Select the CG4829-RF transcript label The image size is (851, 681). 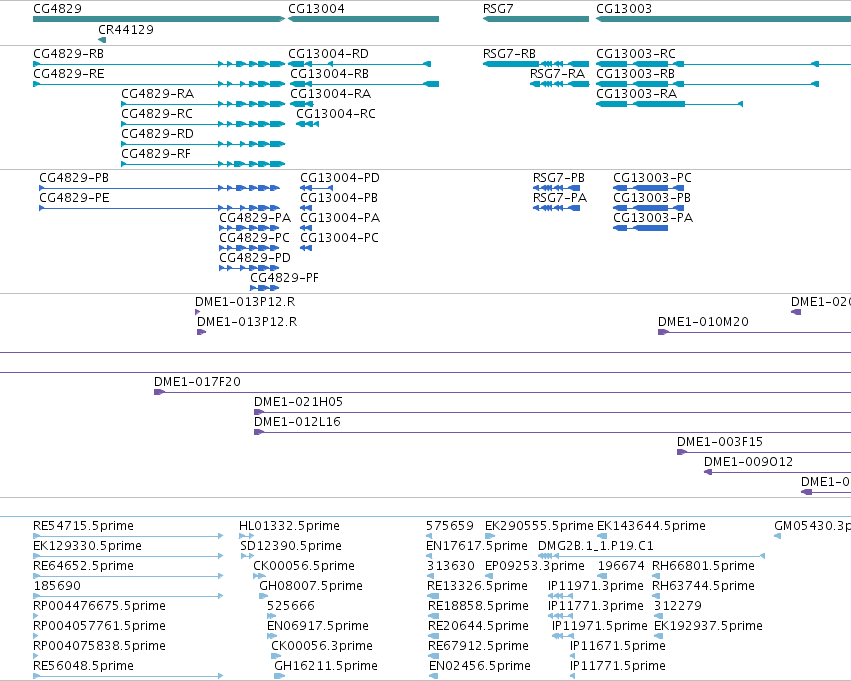point(156,154)
